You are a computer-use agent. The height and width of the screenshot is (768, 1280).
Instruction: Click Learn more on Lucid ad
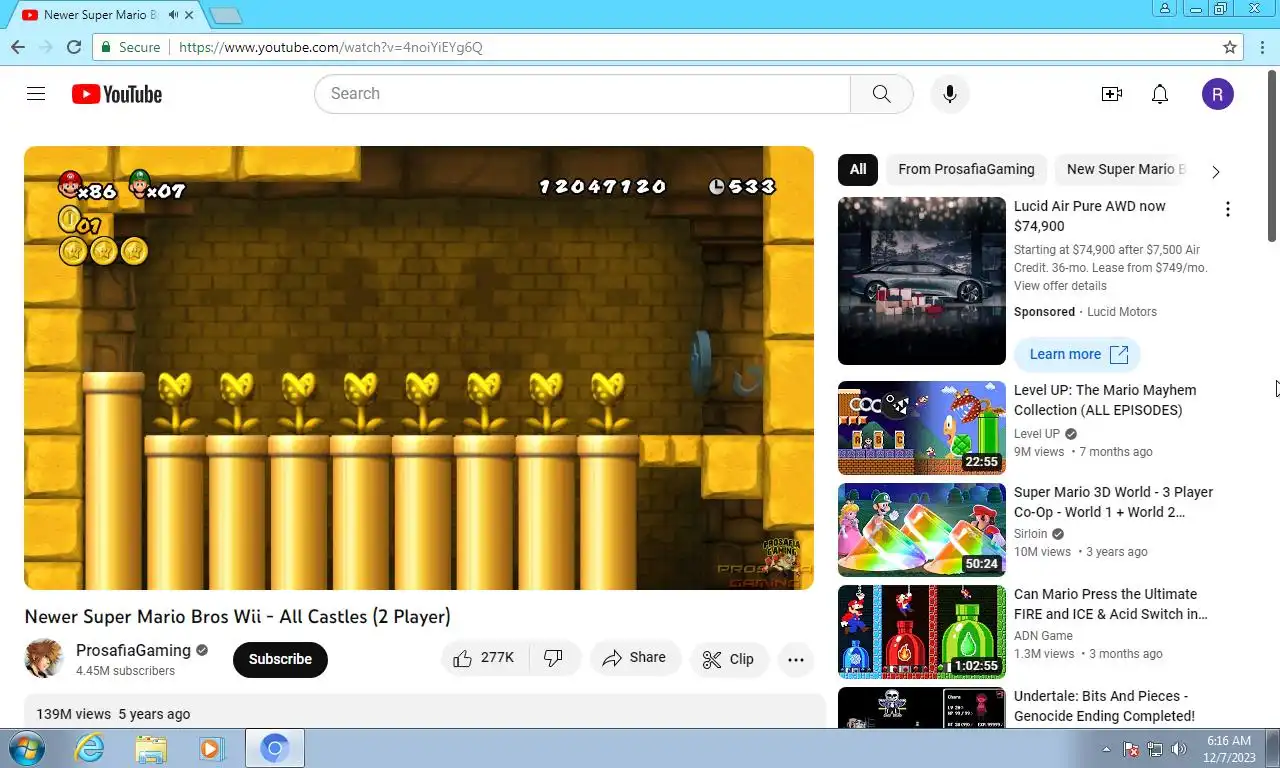coord(1077,354)
